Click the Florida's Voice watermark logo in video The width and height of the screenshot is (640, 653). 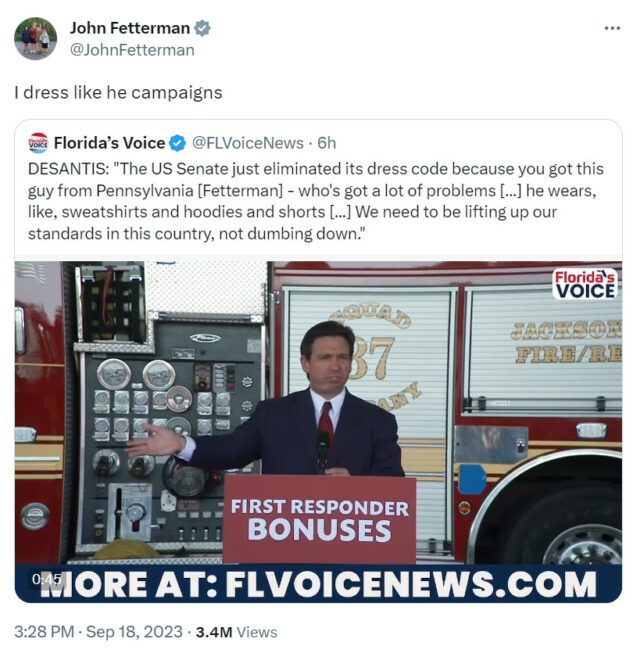point(585,284)
